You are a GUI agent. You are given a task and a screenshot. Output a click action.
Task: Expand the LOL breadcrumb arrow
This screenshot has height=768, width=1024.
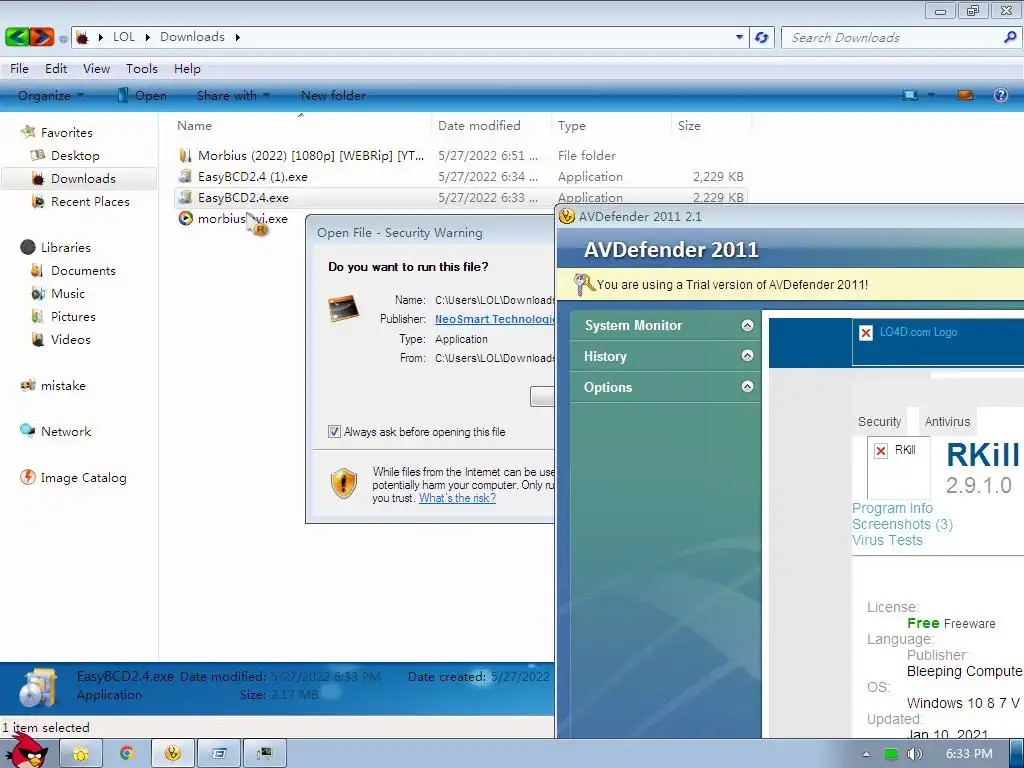coord(147,37)
